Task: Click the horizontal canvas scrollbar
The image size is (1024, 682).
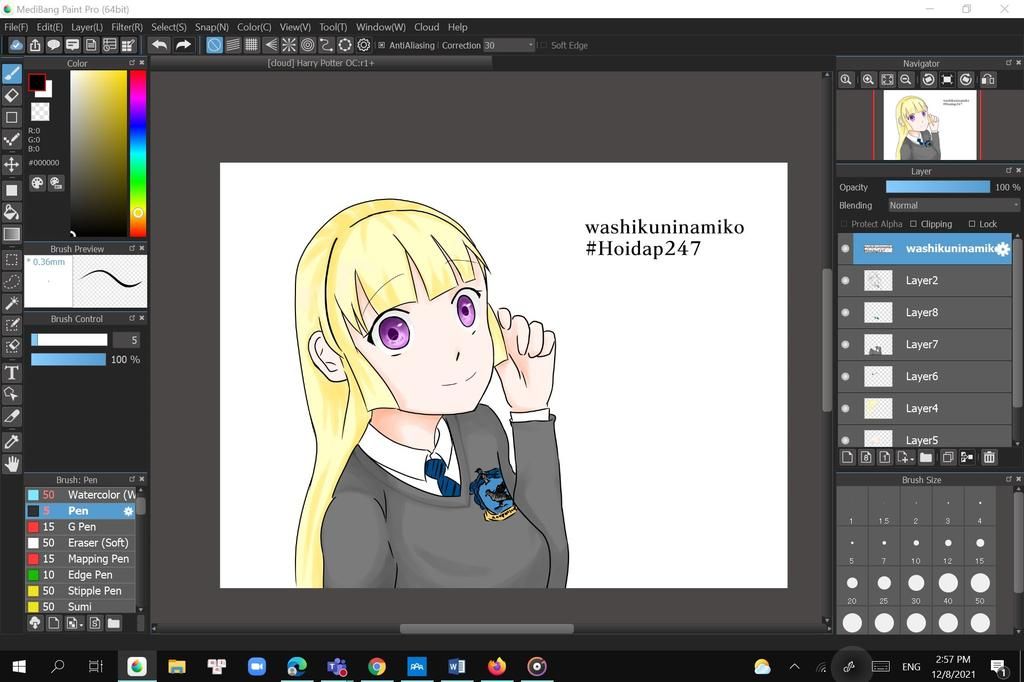Action: 487,628
